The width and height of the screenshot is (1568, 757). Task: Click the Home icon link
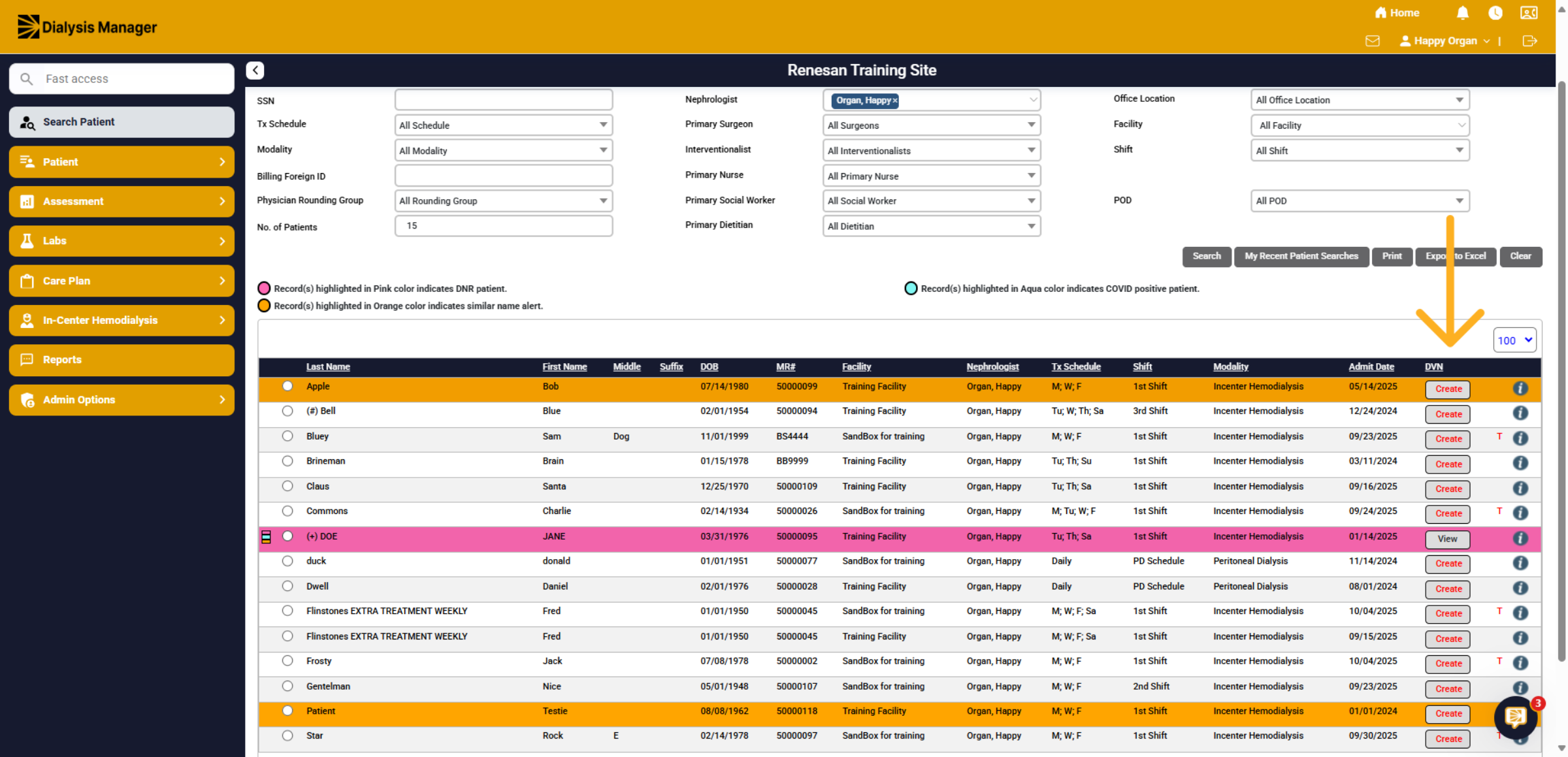point(1397,13)
